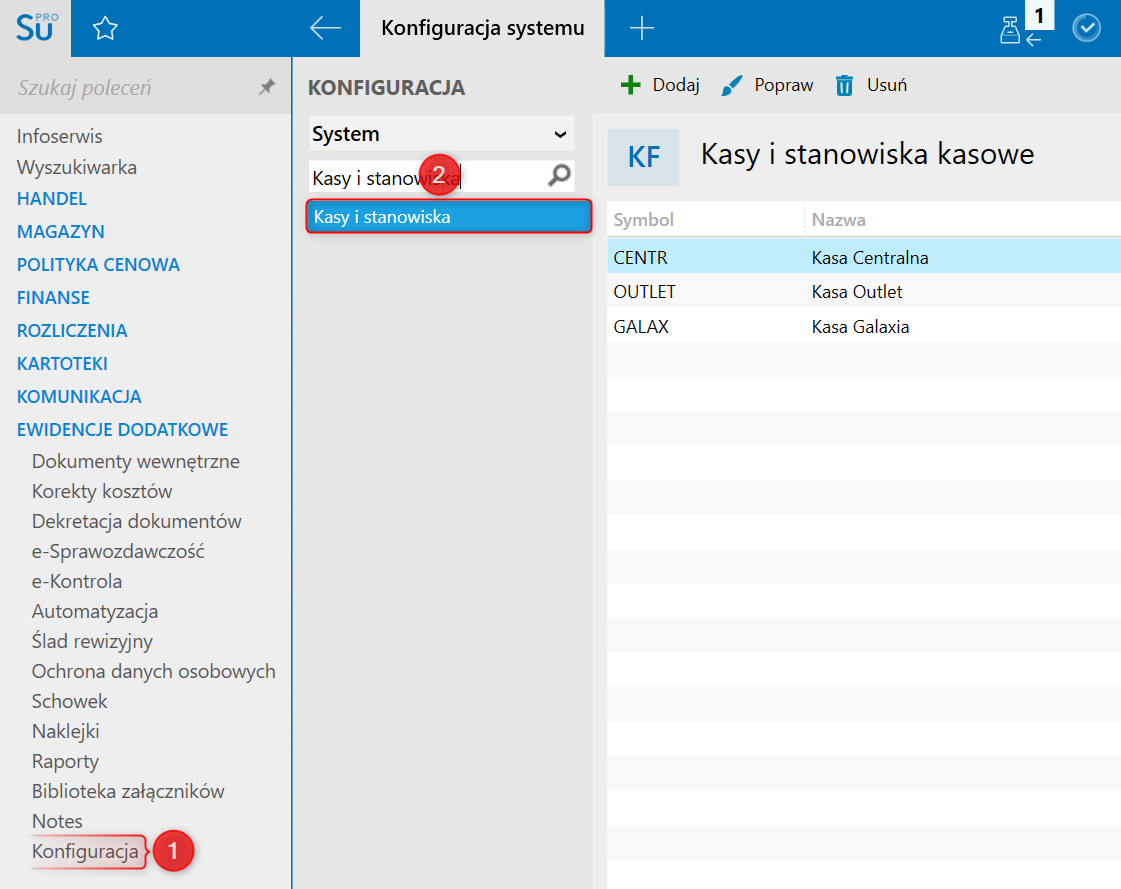The height and width of the screenshot is (889, 1121).
Task: Click the Popraw button label
Action: [784, 85]
